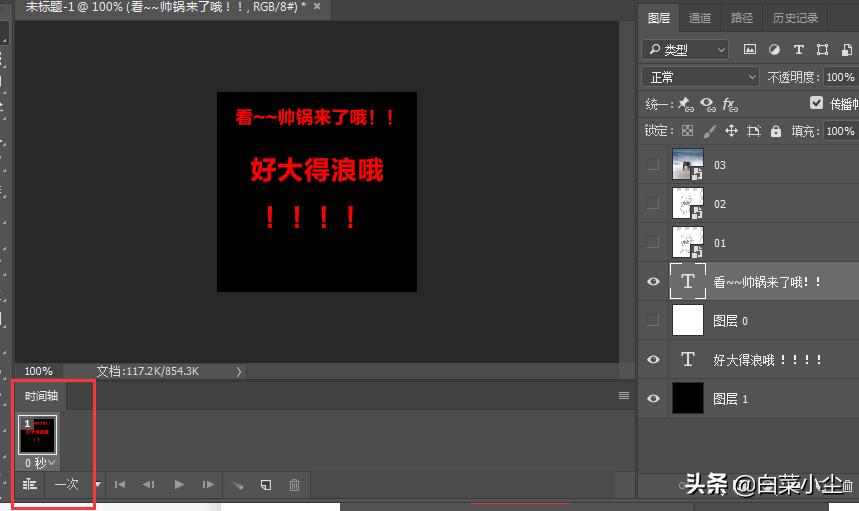859x511 pixels.
Task: Hide 图层 1 black layer
Action: click(x=653, y=399)
